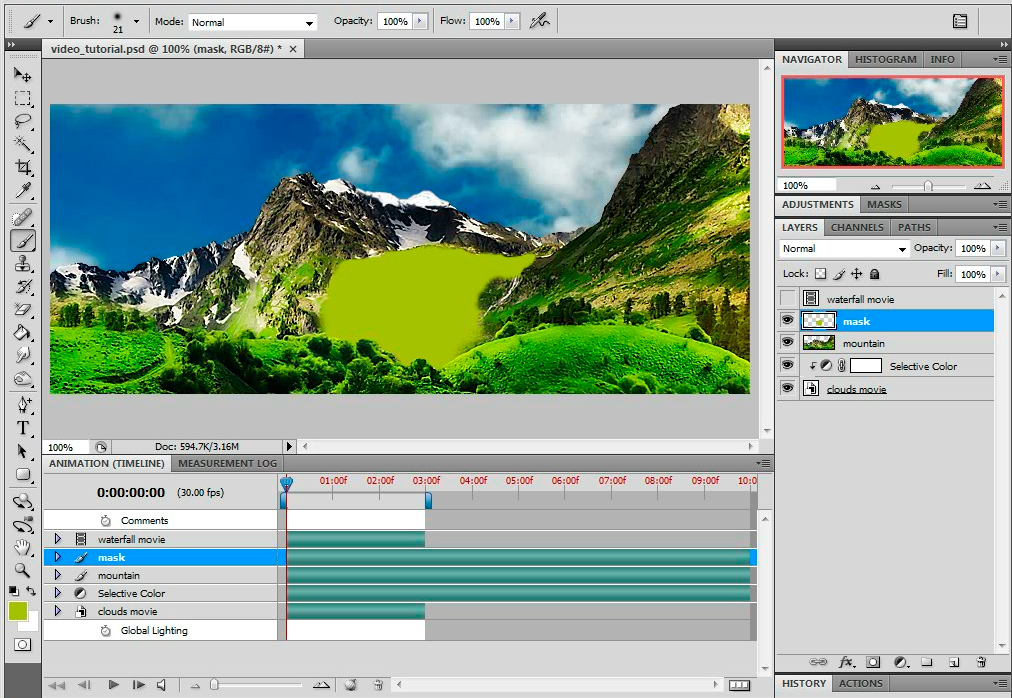Viewport: 1012px width, 698px height.
Task: Hide the mountain layer
Action: [788, 342]
